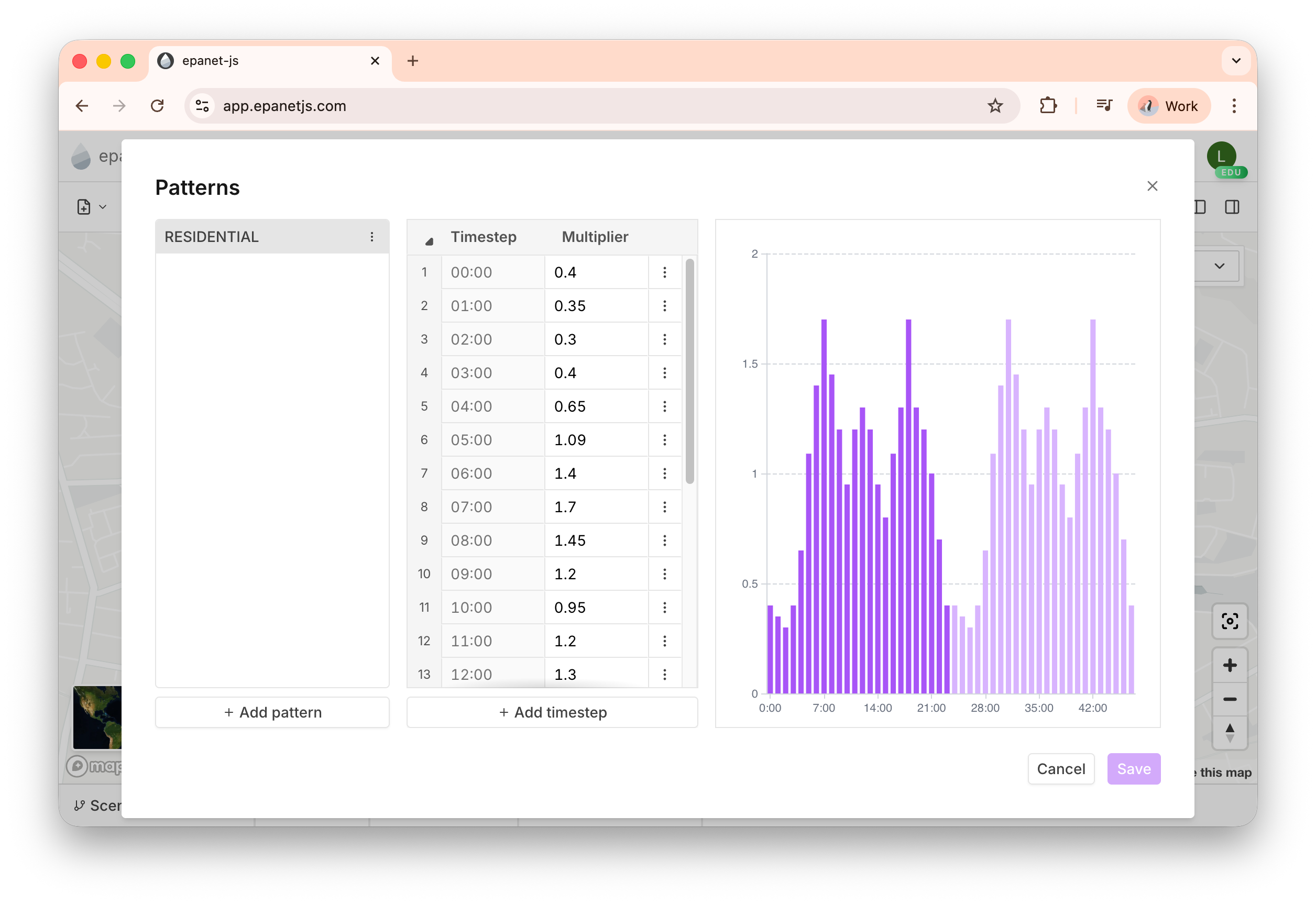Click Add timestep button
The height and width of the screenshot is (904, 1316).
552,712
